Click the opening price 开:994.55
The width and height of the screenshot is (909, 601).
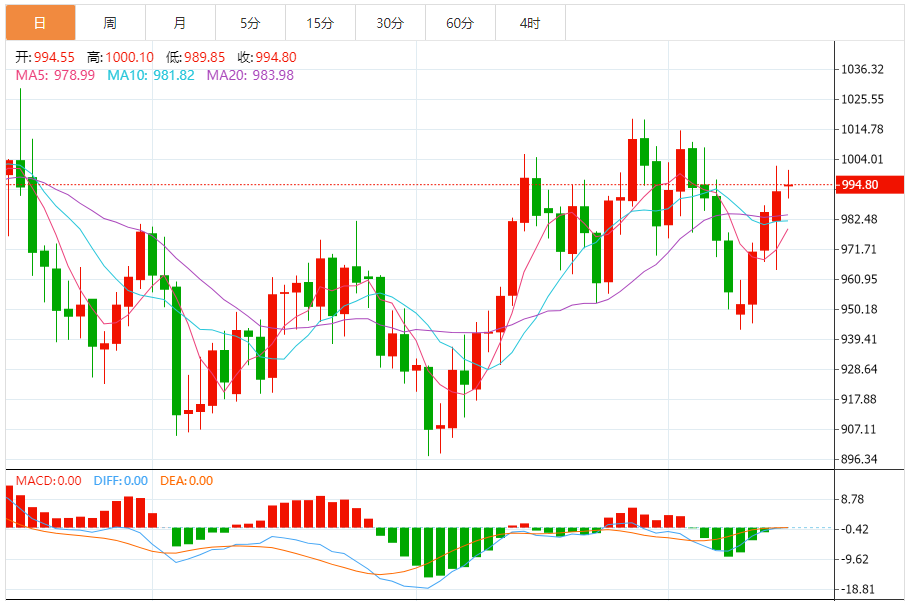point(45,57)
